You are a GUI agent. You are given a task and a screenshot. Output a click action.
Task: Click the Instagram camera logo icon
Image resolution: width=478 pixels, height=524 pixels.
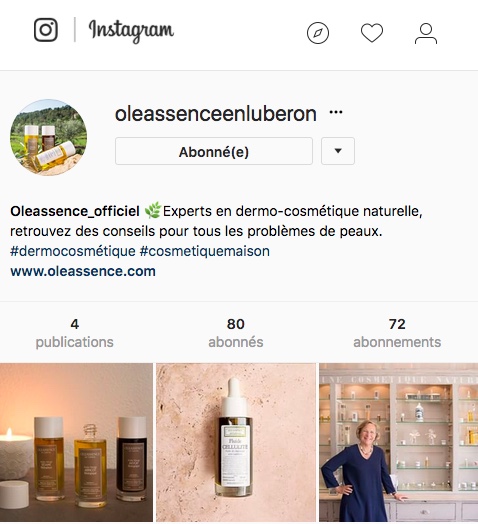[x=46, y=30]
